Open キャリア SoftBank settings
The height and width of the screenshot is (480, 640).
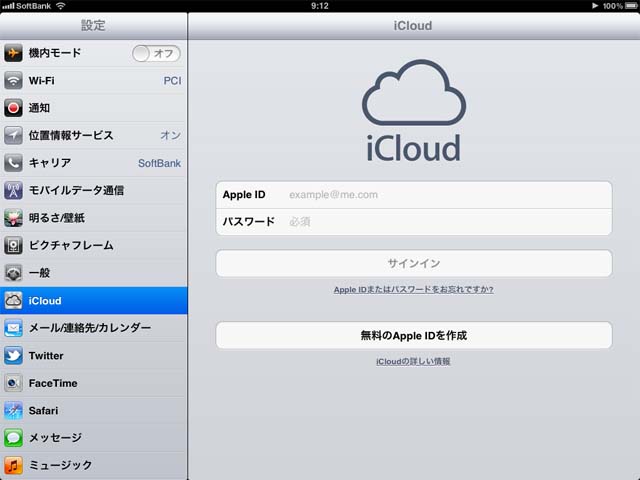(x=93, y=163)
